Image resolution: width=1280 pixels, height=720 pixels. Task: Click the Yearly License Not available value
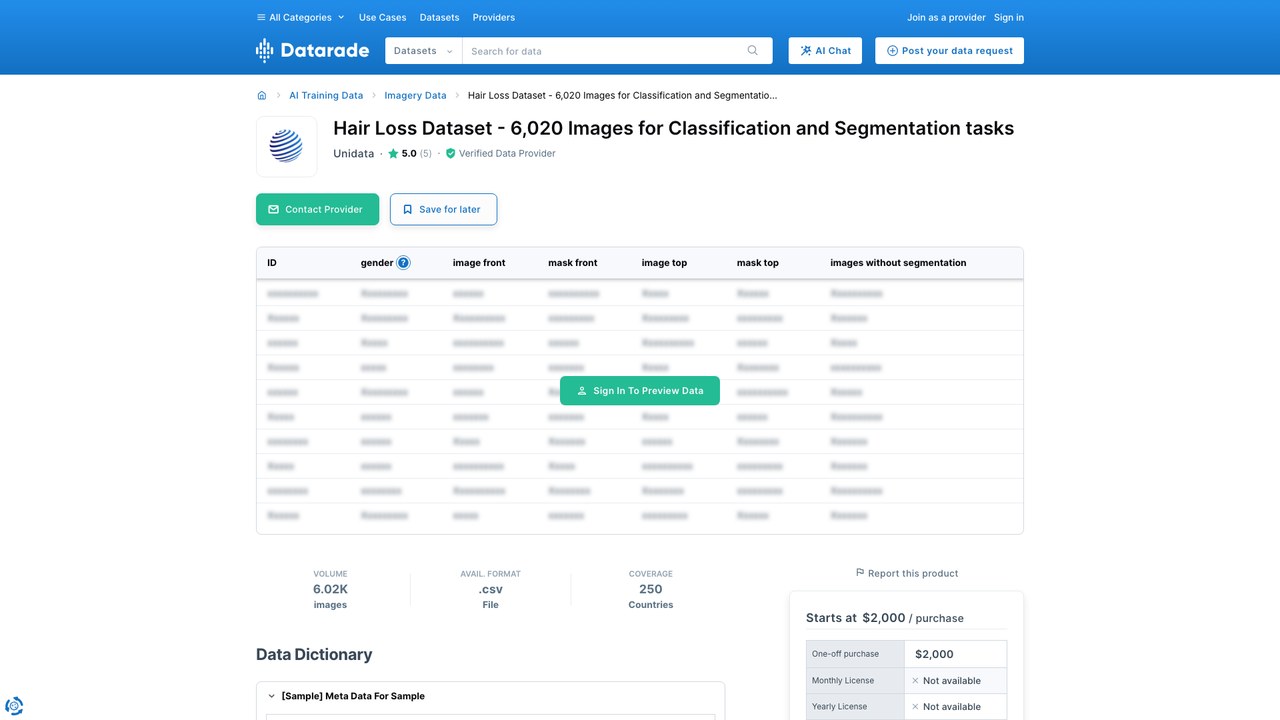pos(946,707)
